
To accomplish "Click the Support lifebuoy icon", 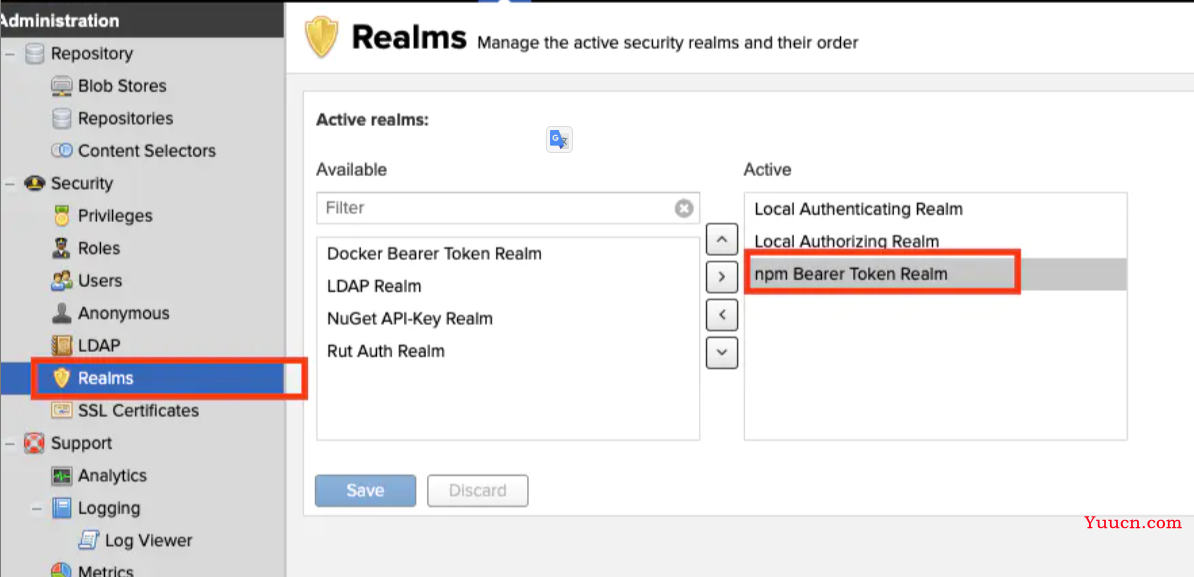I will (34, 443).
